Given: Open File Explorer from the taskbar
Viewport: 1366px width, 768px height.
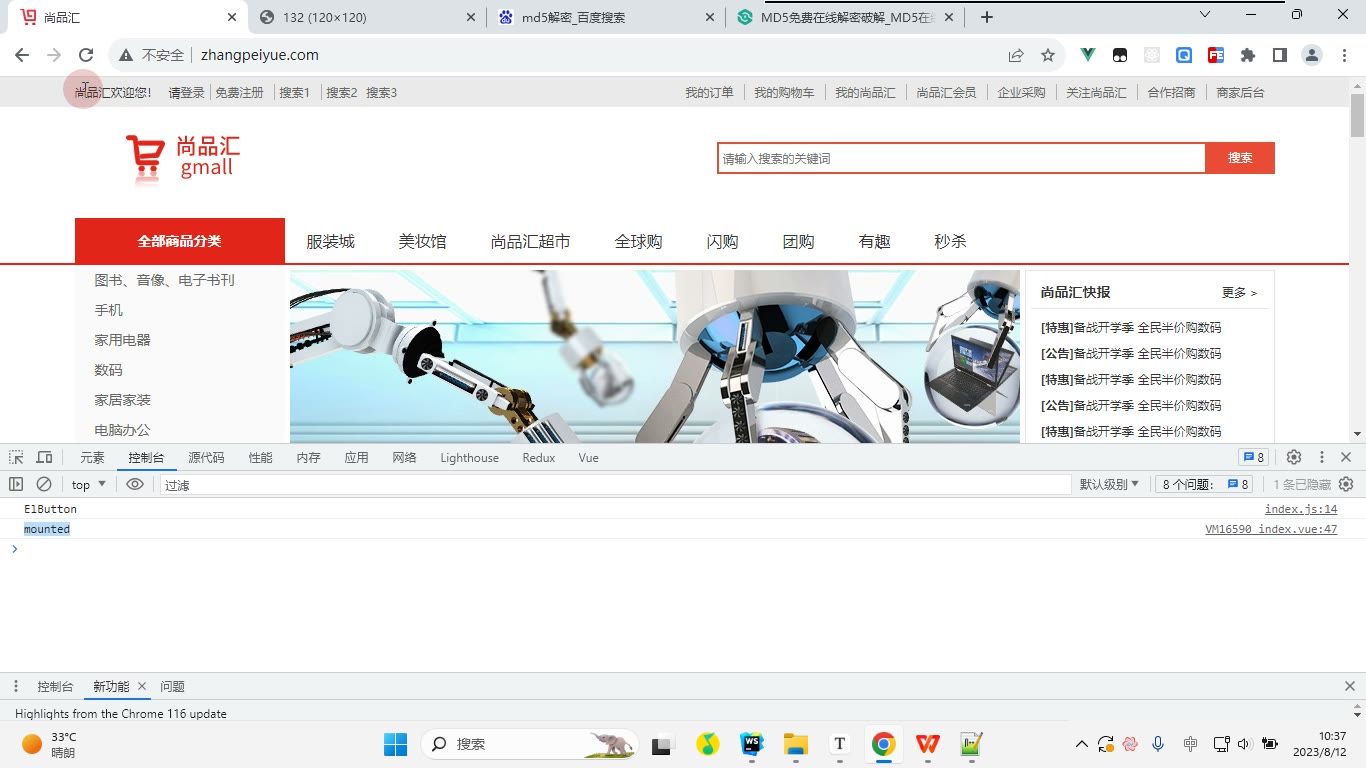Looking at the screenshot, I should coord(795,744).
